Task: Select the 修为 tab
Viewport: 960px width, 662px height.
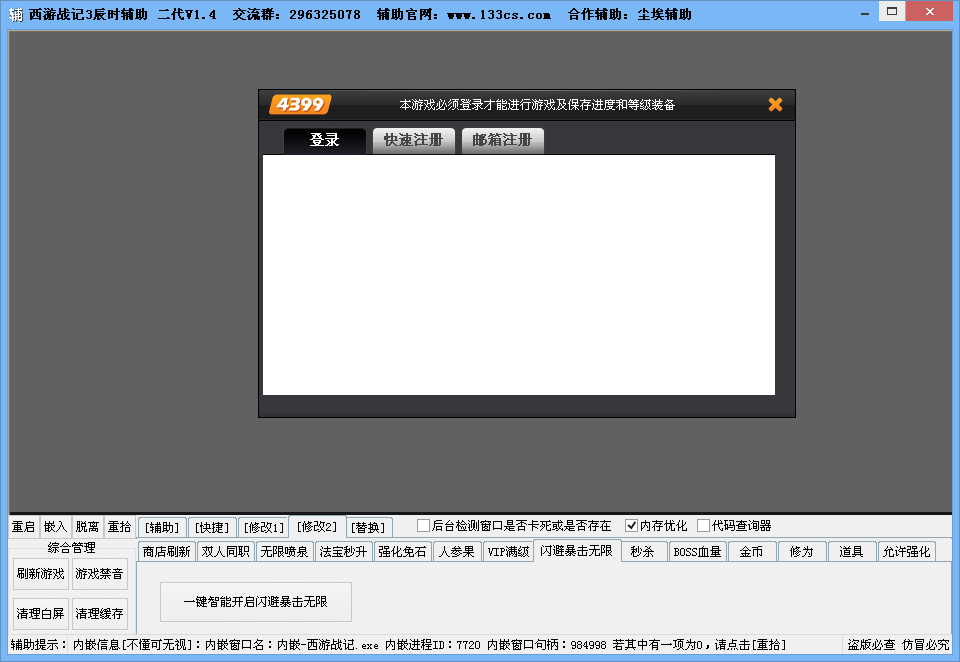Action: (x=801, y=552)
